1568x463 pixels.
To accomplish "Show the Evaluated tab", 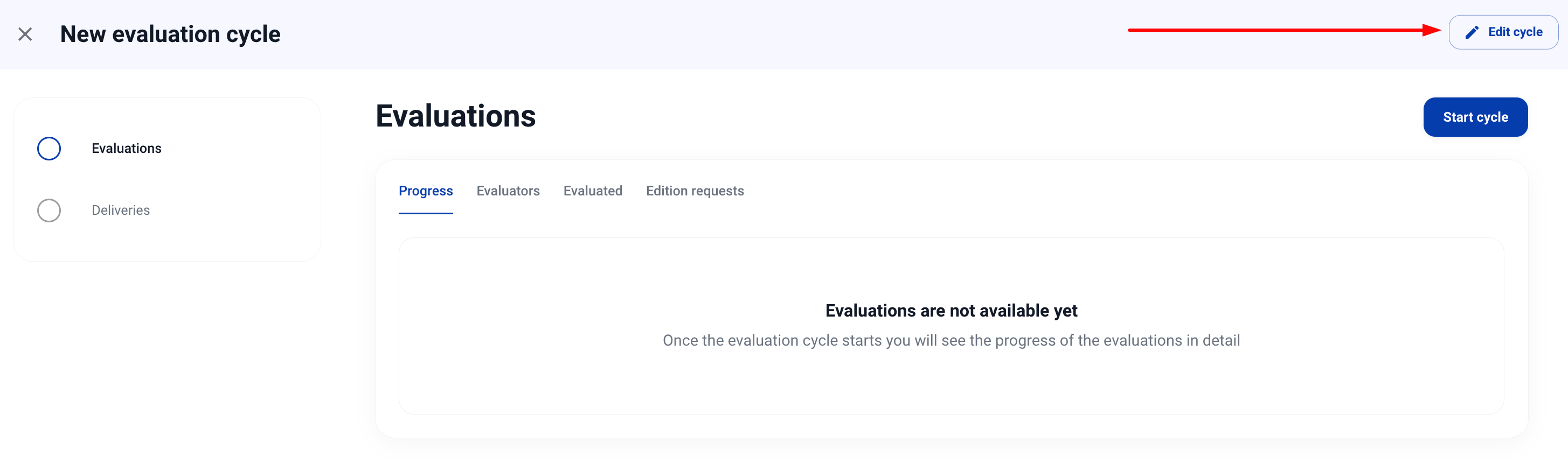I will (x=592, y=191).
